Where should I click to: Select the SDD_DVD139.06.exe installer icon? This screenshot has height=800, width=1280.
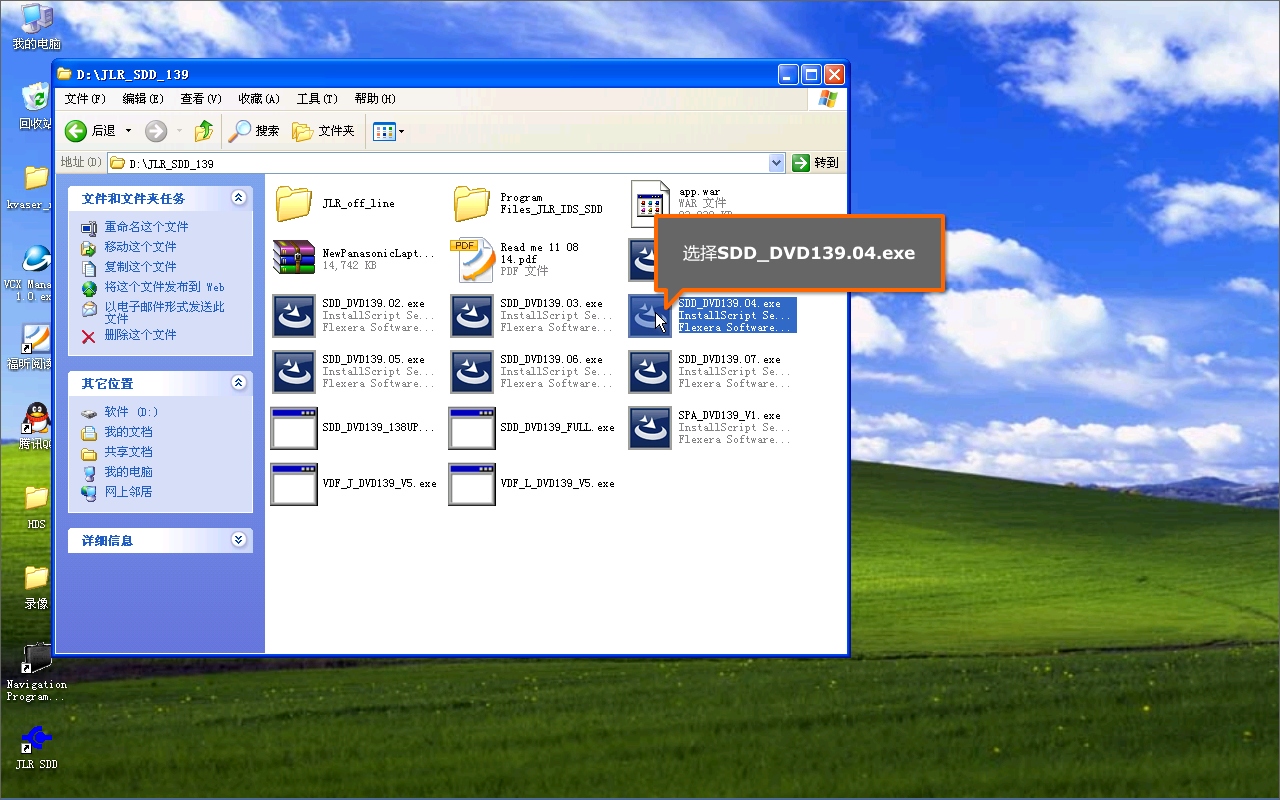click(x=472, y=372)
